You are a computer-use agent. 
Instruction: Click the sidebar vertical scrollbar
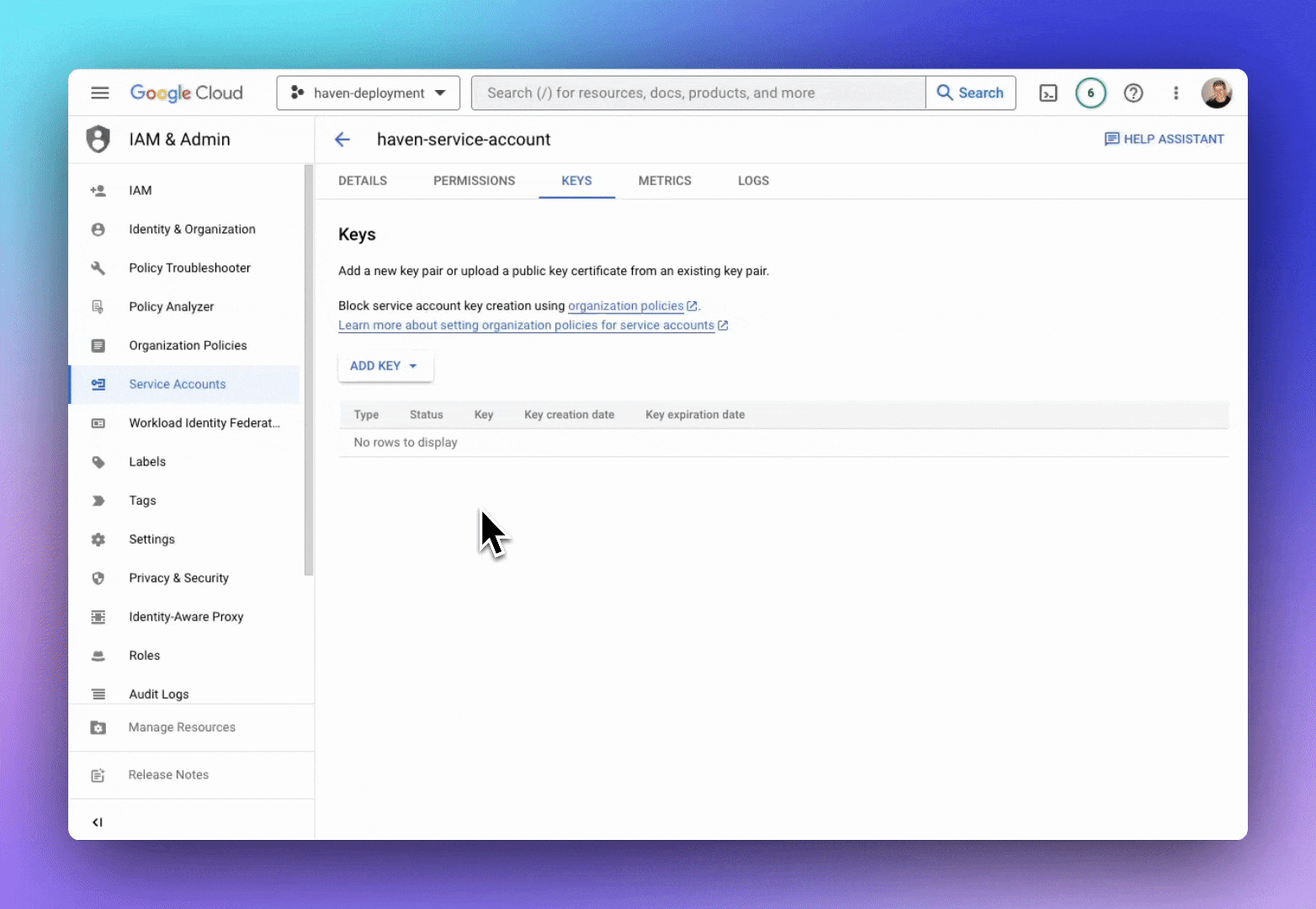tap(309, 370)
